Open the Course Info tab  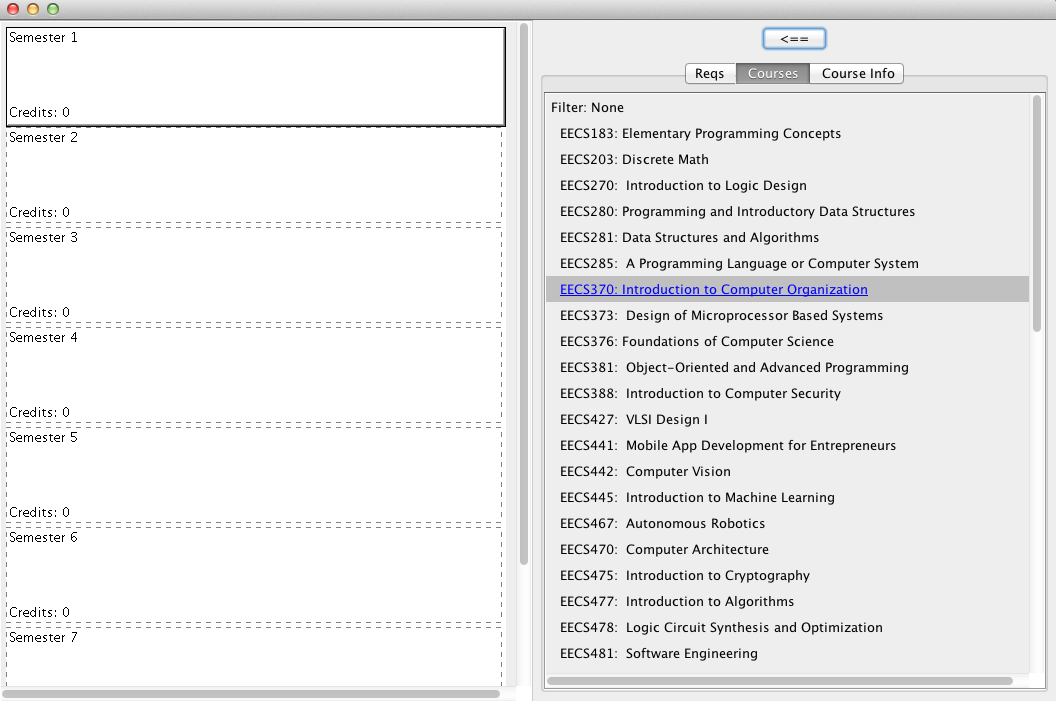click(857, 73)
